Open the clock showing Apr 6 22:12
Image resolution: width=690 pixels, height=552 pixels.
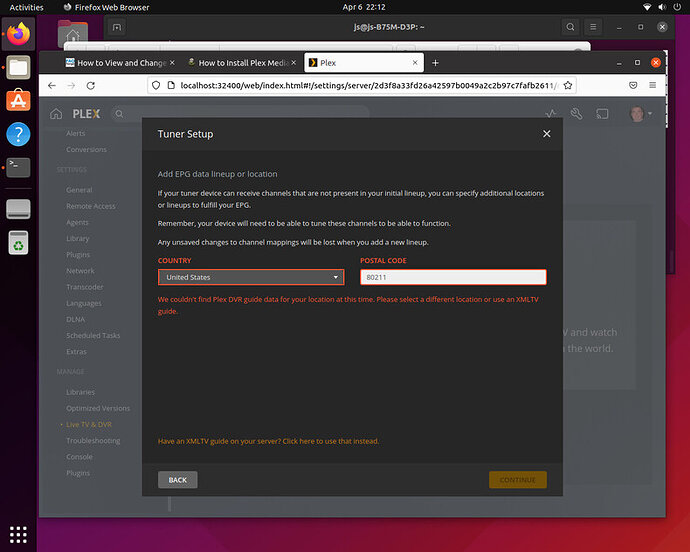tap(364, 7)
